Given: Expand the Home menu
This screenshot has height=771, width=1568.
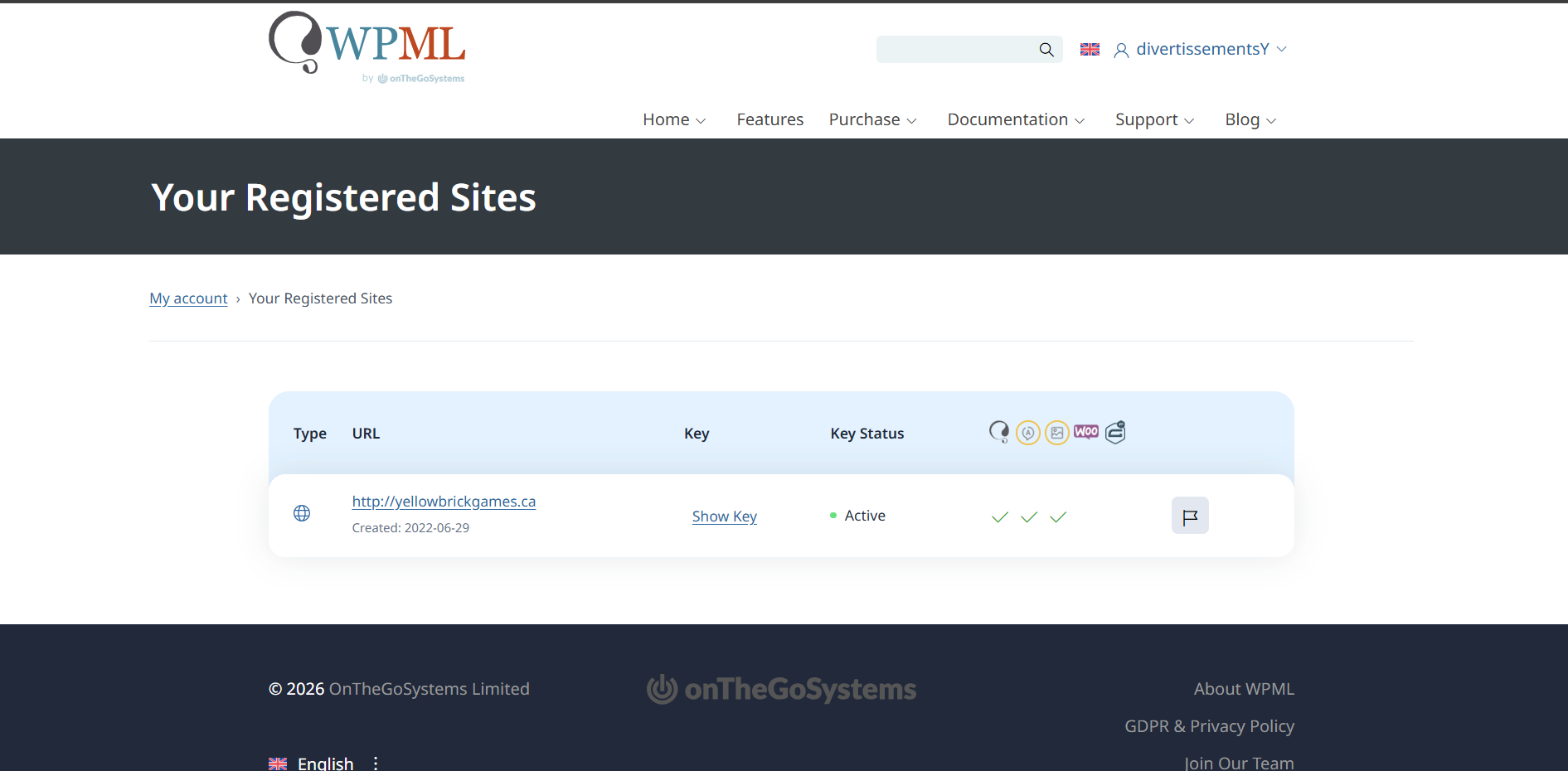Looking at the screenshot, I should tap(674, 120).
